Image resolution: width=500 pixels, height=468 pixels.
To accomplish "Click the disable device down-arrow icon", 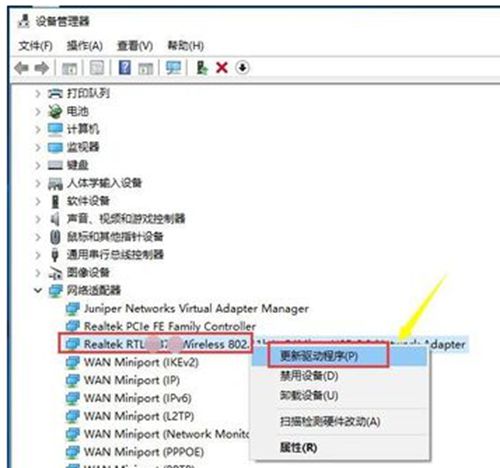I will pos(242,68).
